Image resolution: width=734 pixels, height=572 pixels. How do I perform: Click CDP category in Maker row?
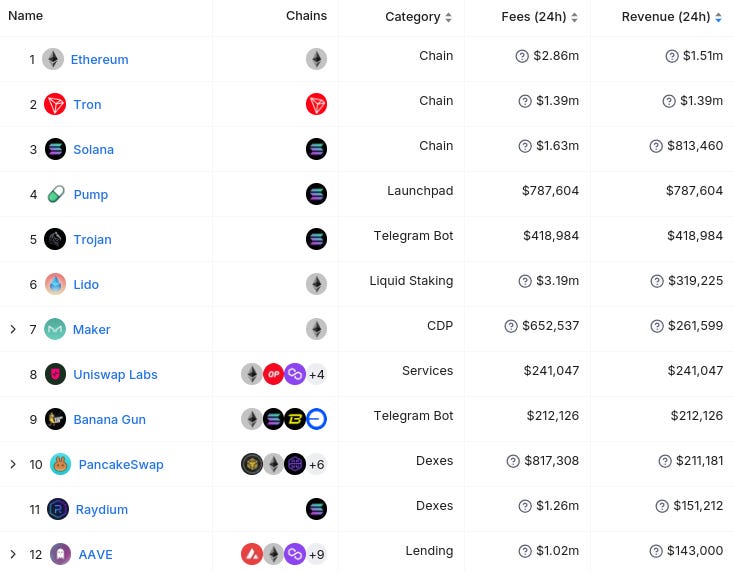click(x=440, y=325)
